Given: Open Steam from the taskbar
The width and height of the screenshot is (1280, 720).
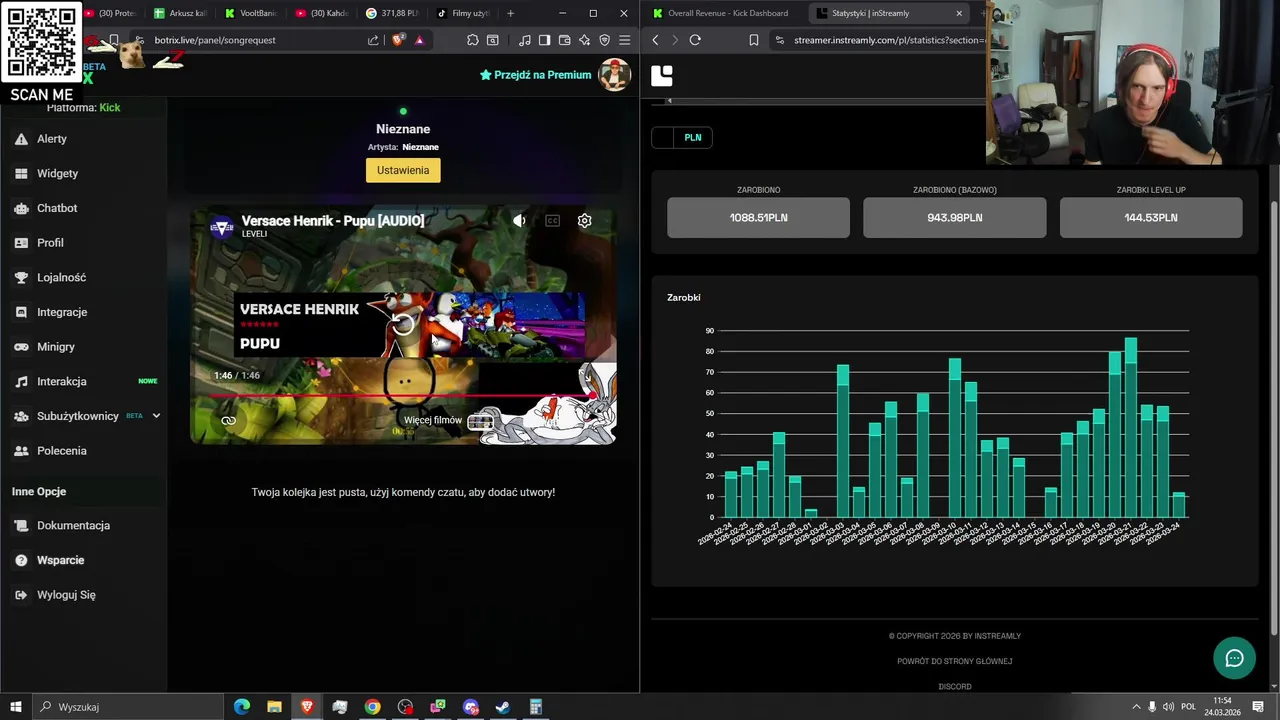Looking at the screenshot, I should point(503,707).
